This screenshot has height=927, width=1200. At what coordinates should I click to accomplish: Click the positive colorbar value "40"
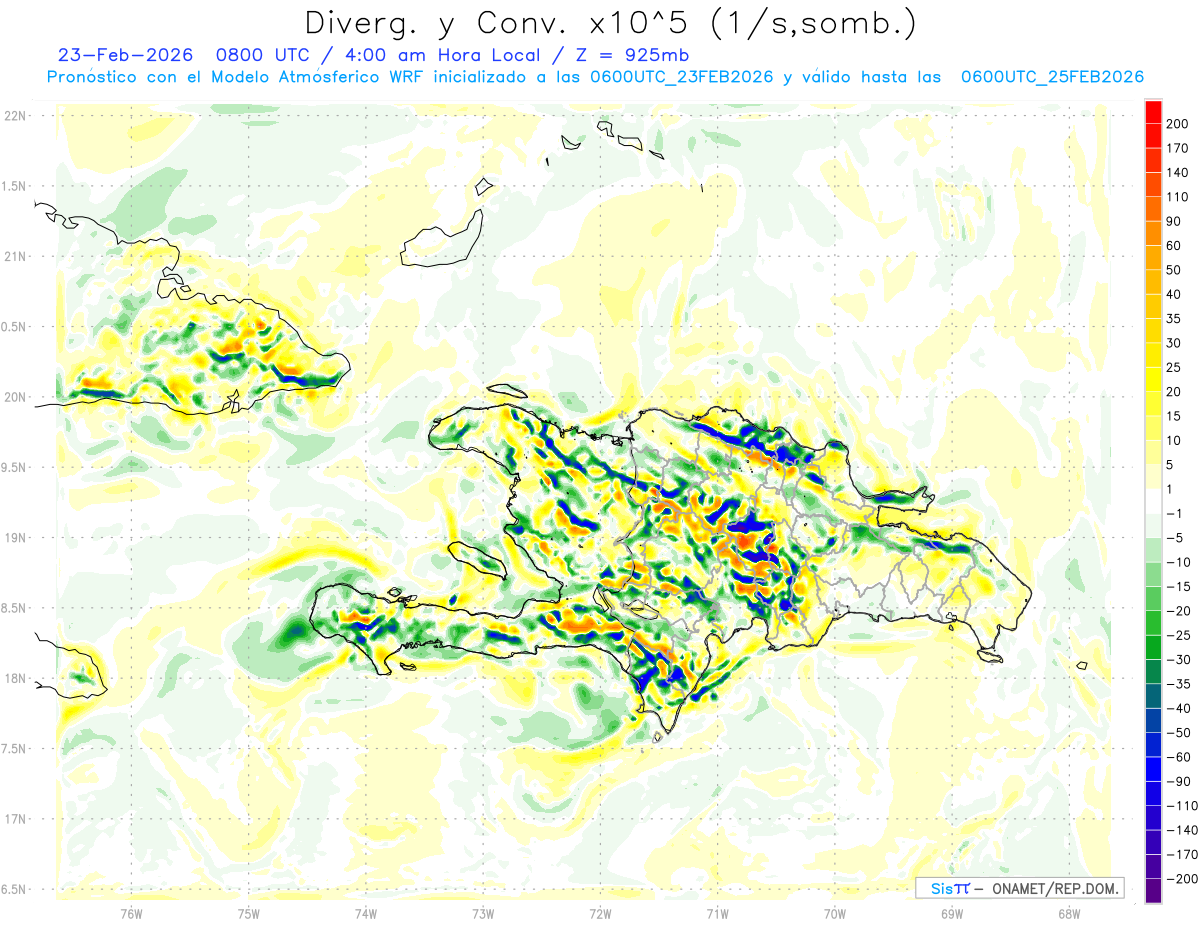point(1175,294)
